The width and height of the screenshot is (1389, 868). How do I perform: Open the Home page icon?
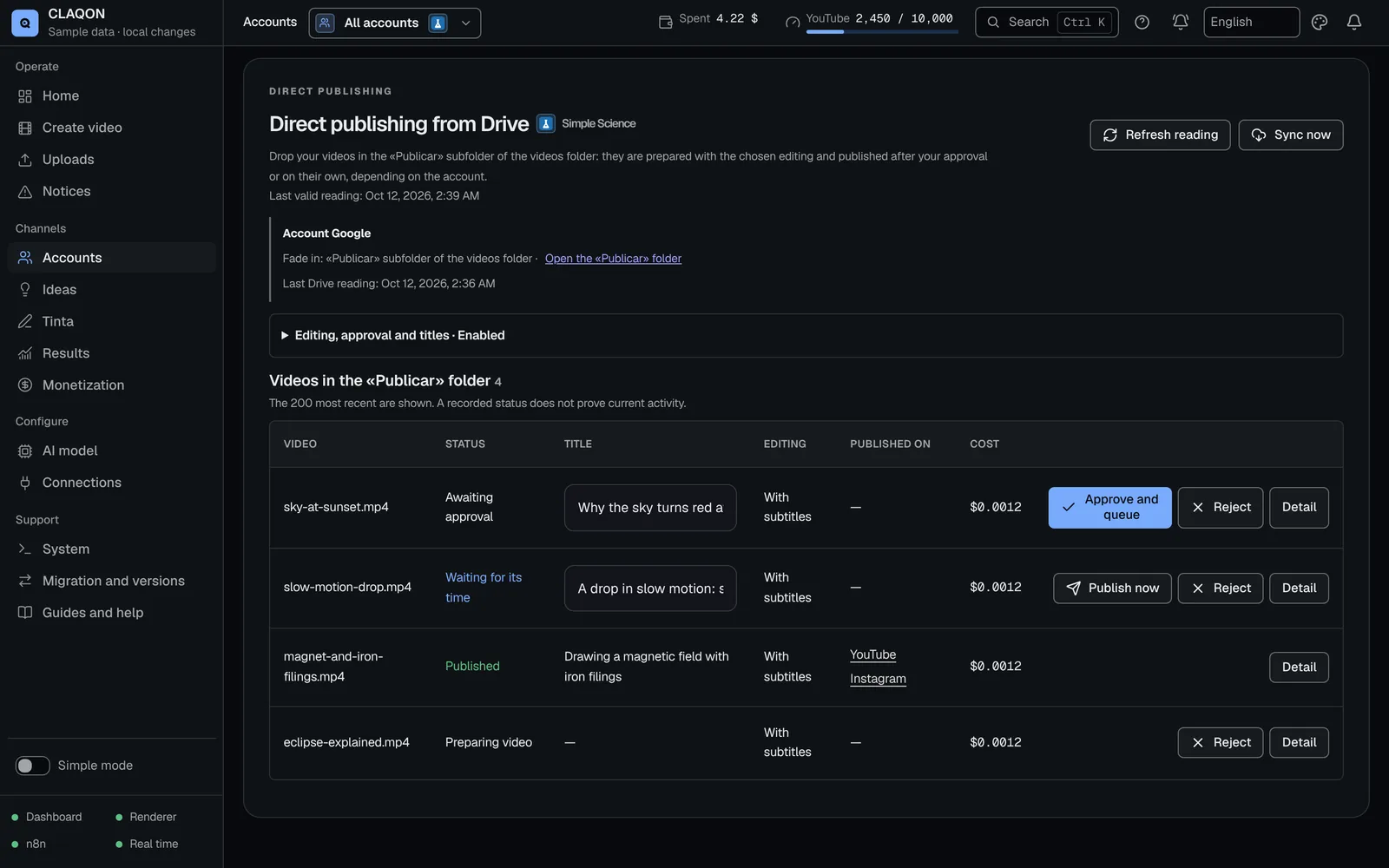(25, 96)
